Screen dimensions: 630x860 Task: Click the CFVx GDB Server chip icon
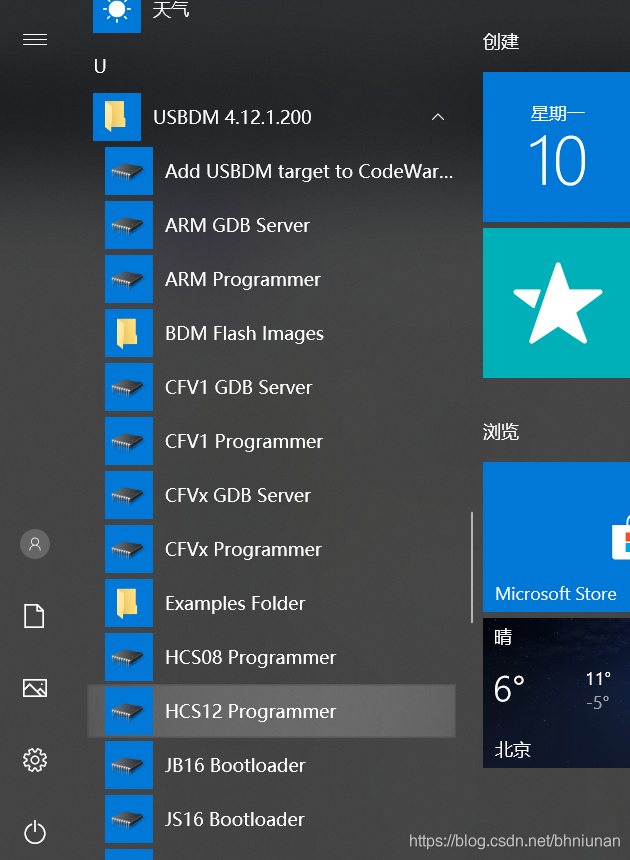pyautogui.click(x=129, y=495)
